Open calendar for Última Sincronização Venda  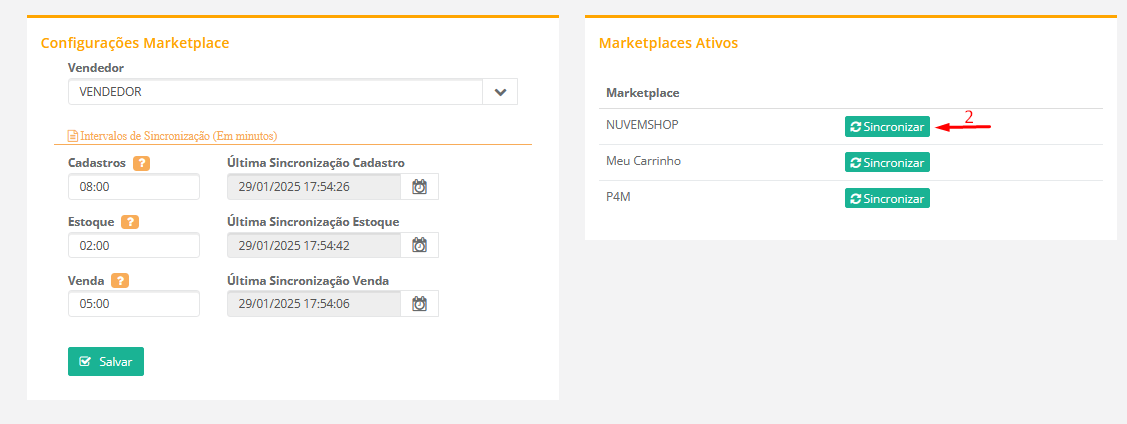tap(420, 304)
